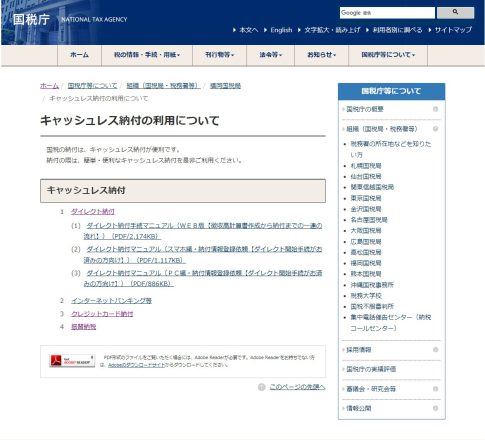Click the Adobe Reader badge icon
Screen dimensions: 485x440
pos(72,361)
